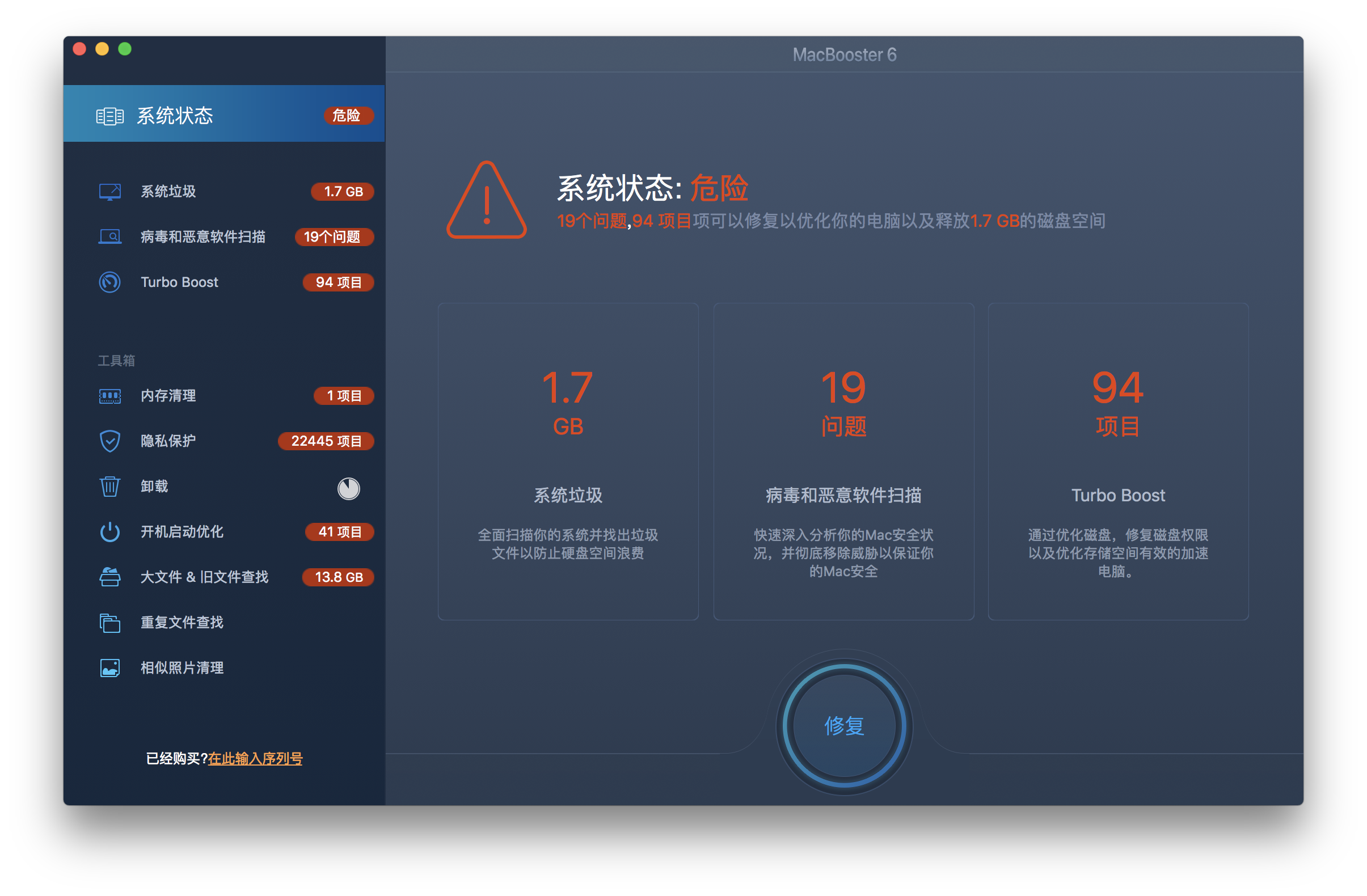Click the 病毒和恶意软件扫描 laptop icon
This screenshot has height=896, width=1367.
pos(109,236)
